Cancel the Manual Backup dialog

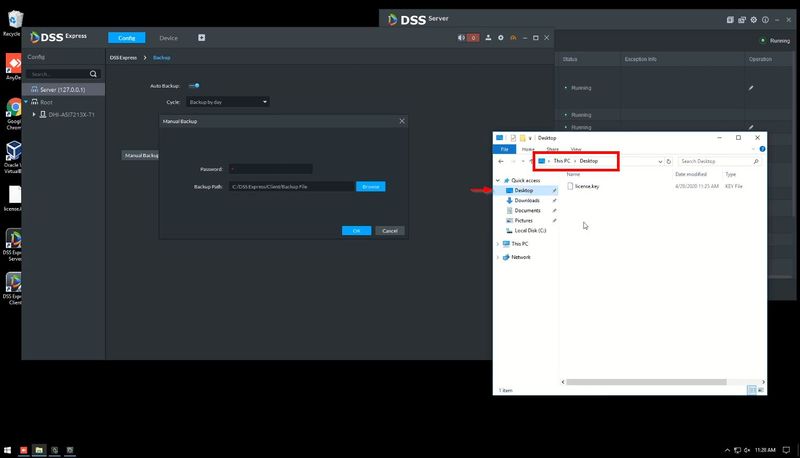click(390, 231)
